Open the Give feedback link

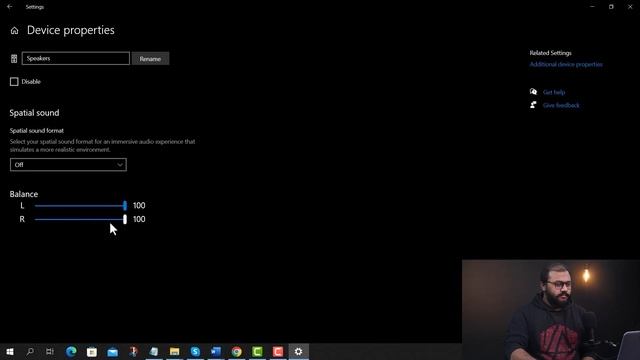pos(561,105)
